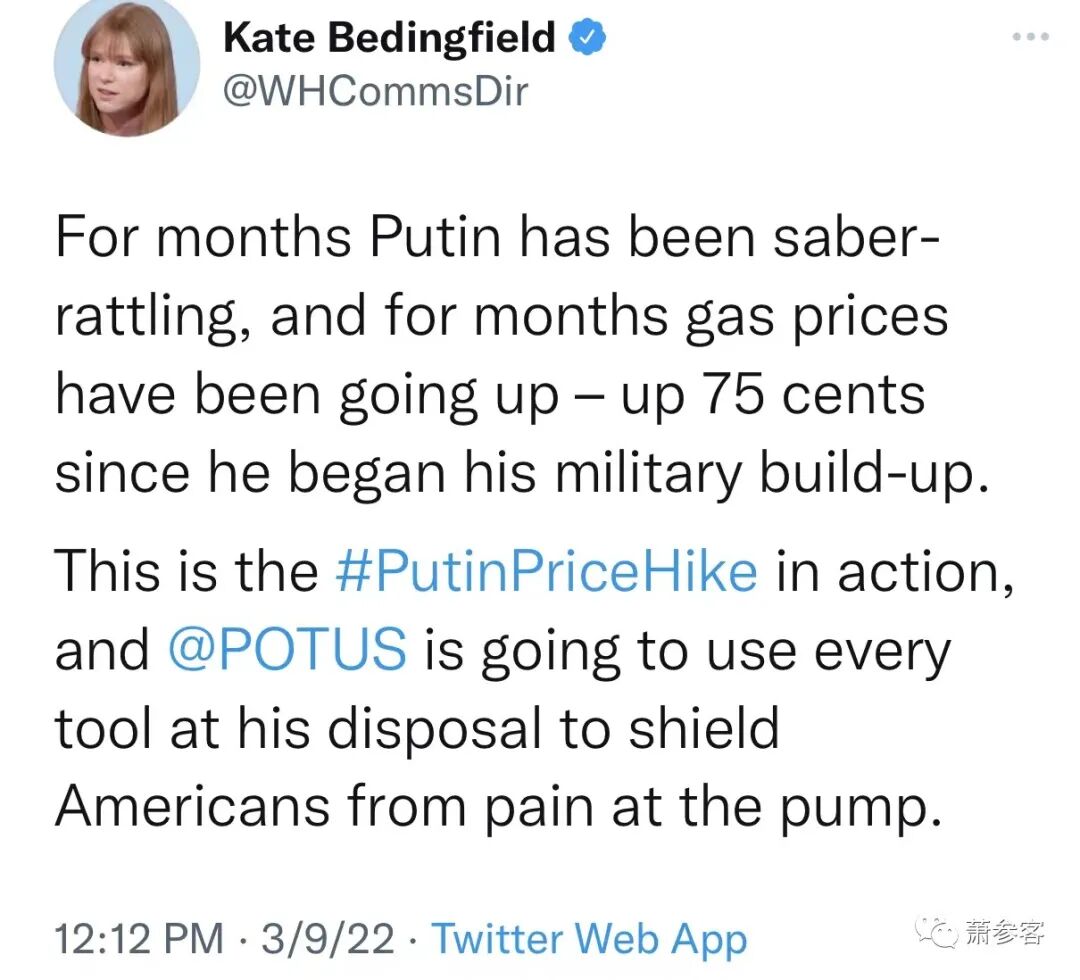Open the @WHCommsDir handle link
1080x980 pixels.
tap(375, 91)
